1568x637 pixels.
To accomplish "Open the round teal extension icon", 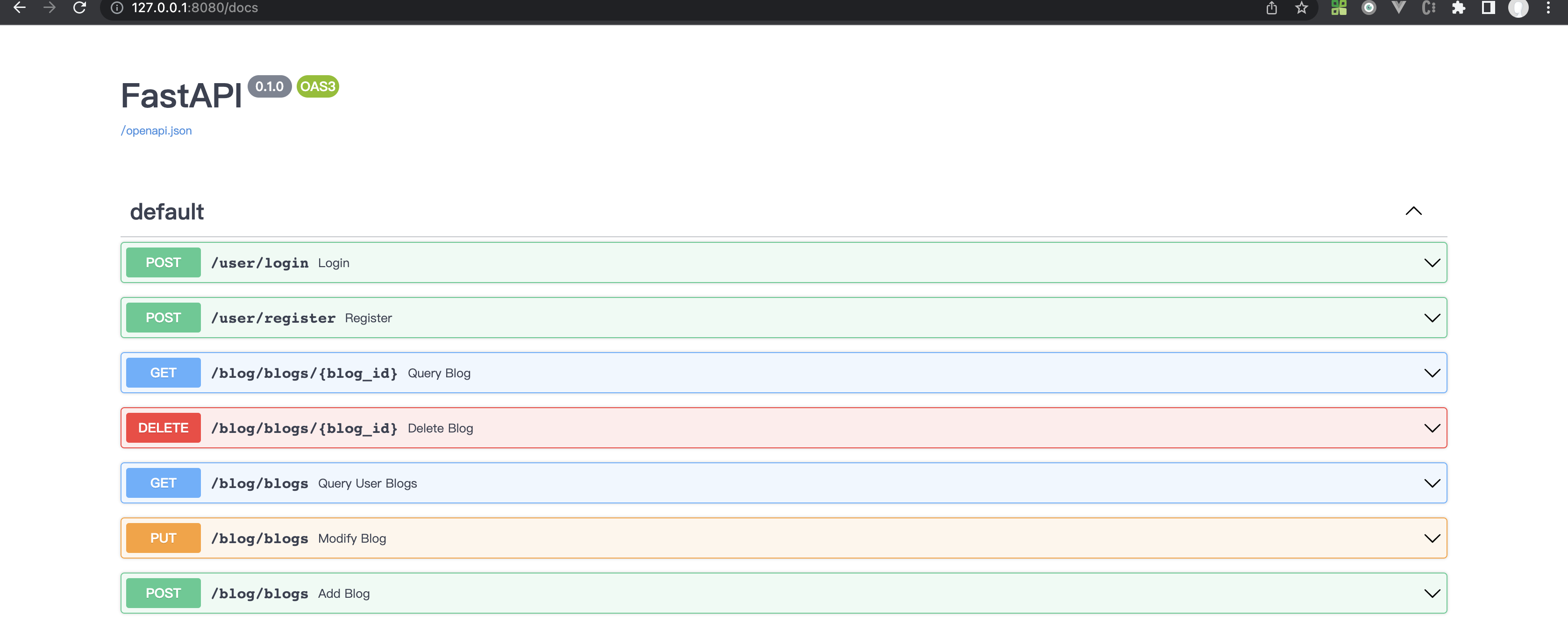I will [x=1369, y=8].
